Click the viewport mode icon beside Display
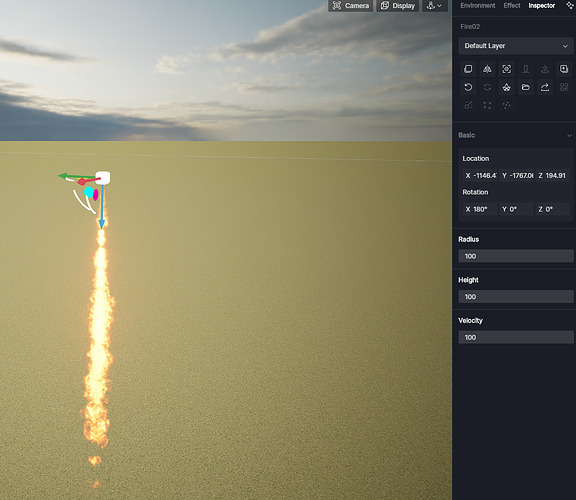The image size is (576, 500). tap(435, 6)
